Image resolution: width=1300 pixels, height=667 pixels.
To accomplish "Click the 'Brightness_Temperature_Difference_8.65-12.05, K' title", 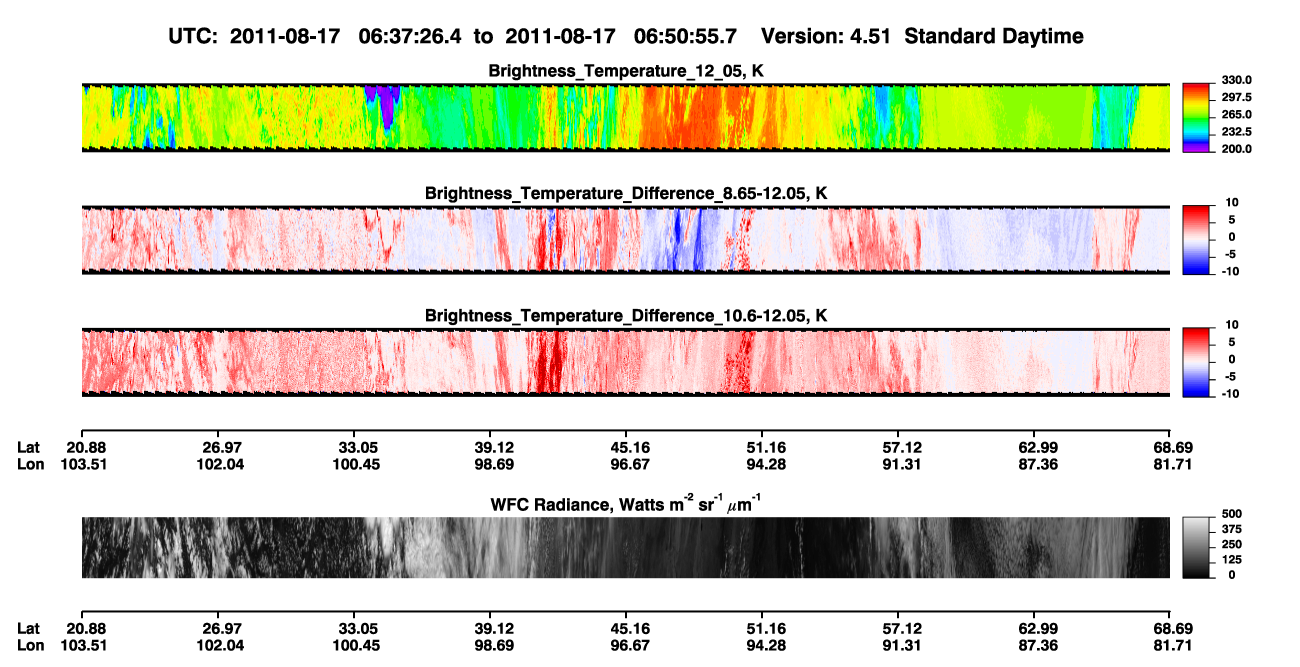I will (x=627, y=193).
